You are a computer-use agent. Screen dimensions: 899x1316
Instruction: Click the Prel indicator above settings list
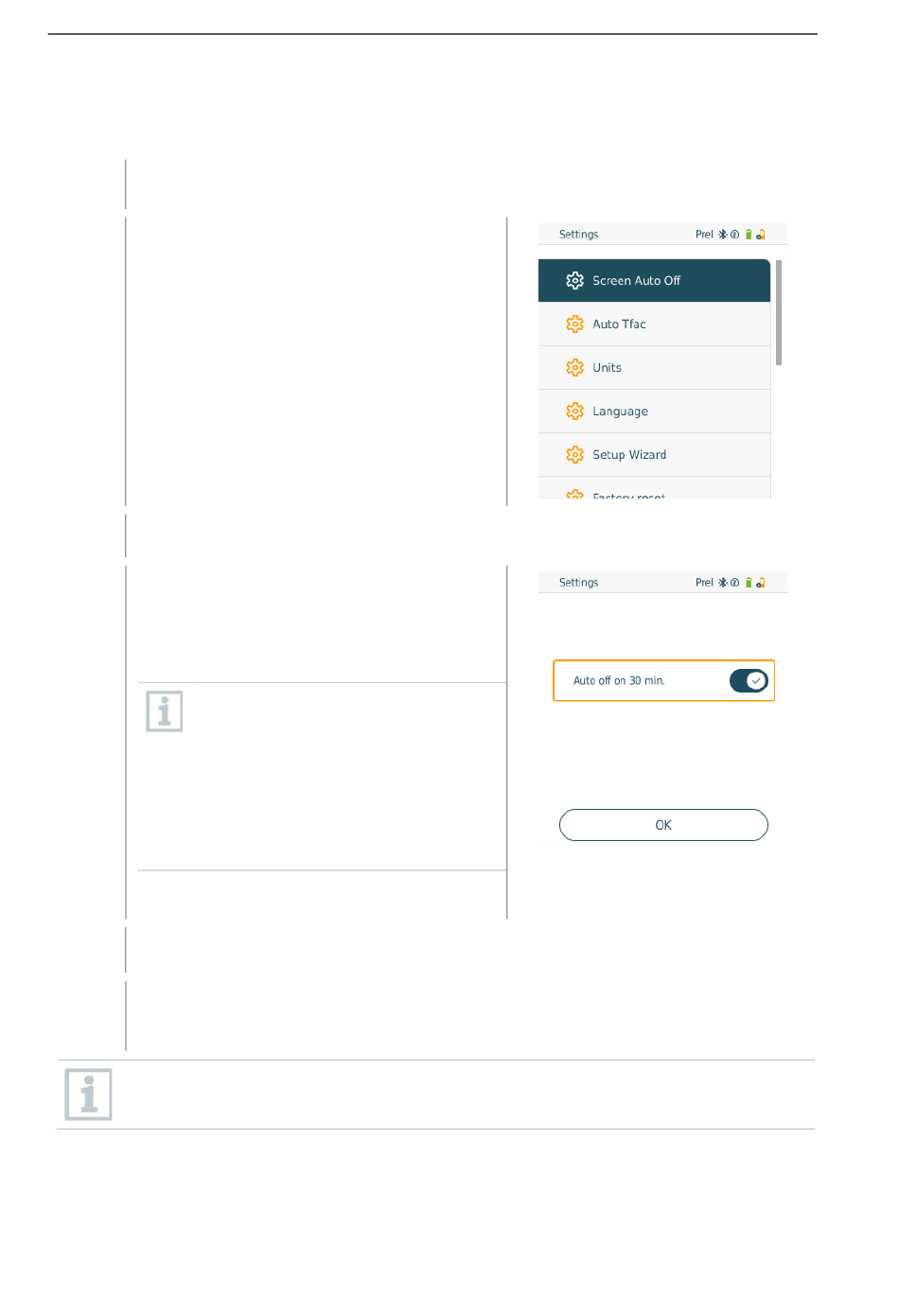click(x=704, y=235)
